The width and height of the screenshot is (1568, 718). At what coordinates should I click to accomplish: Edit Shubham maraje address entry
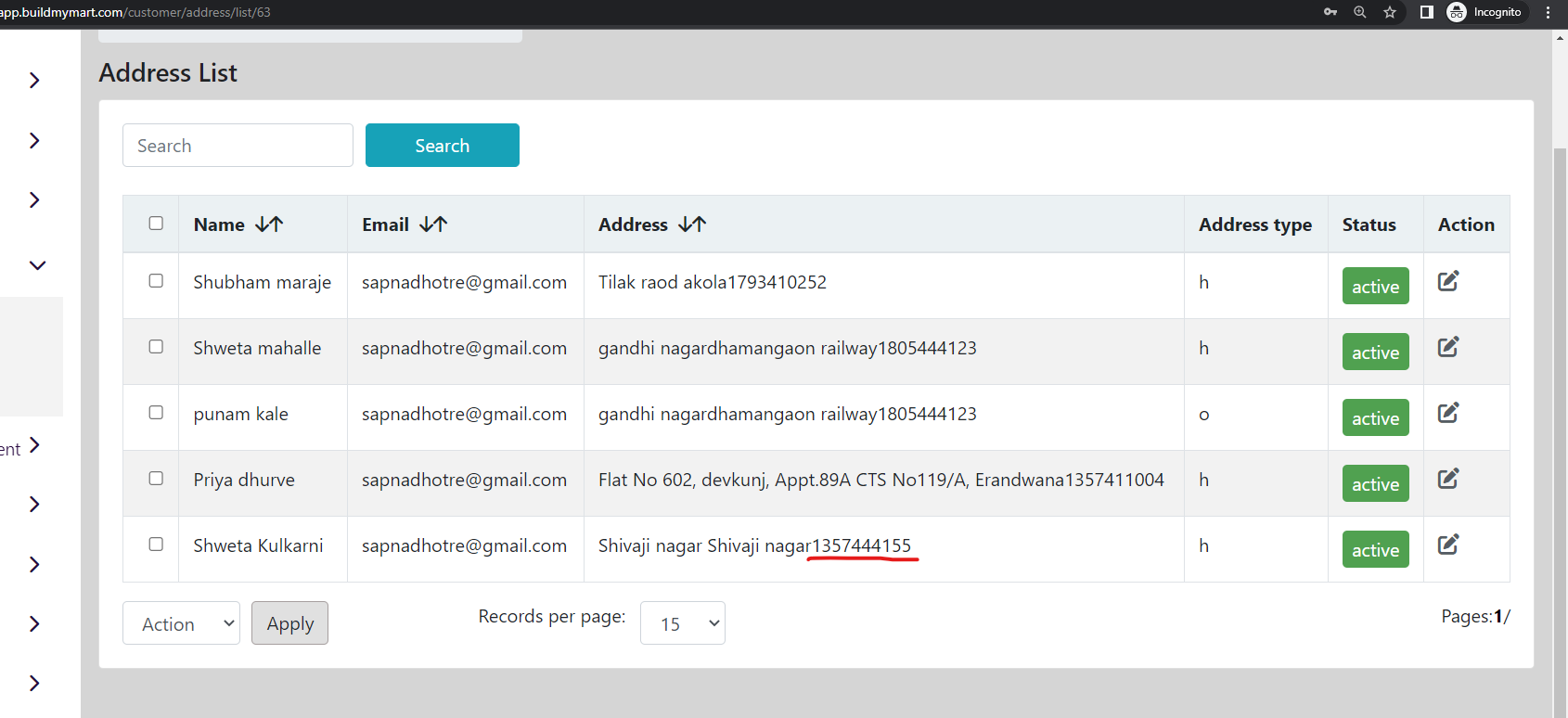point(1448,280)
